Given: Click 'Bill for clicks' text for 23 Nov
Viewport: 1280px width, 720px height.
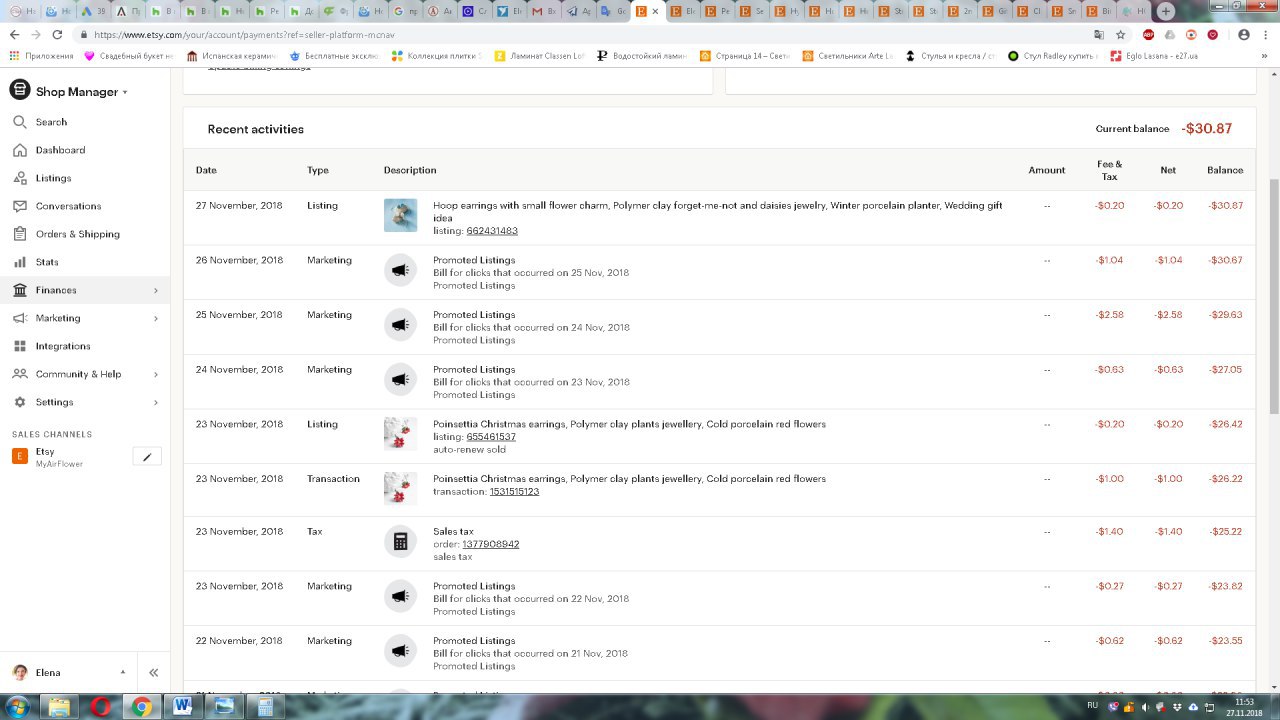Looking at the screenshot, I should tap(531, 382).
